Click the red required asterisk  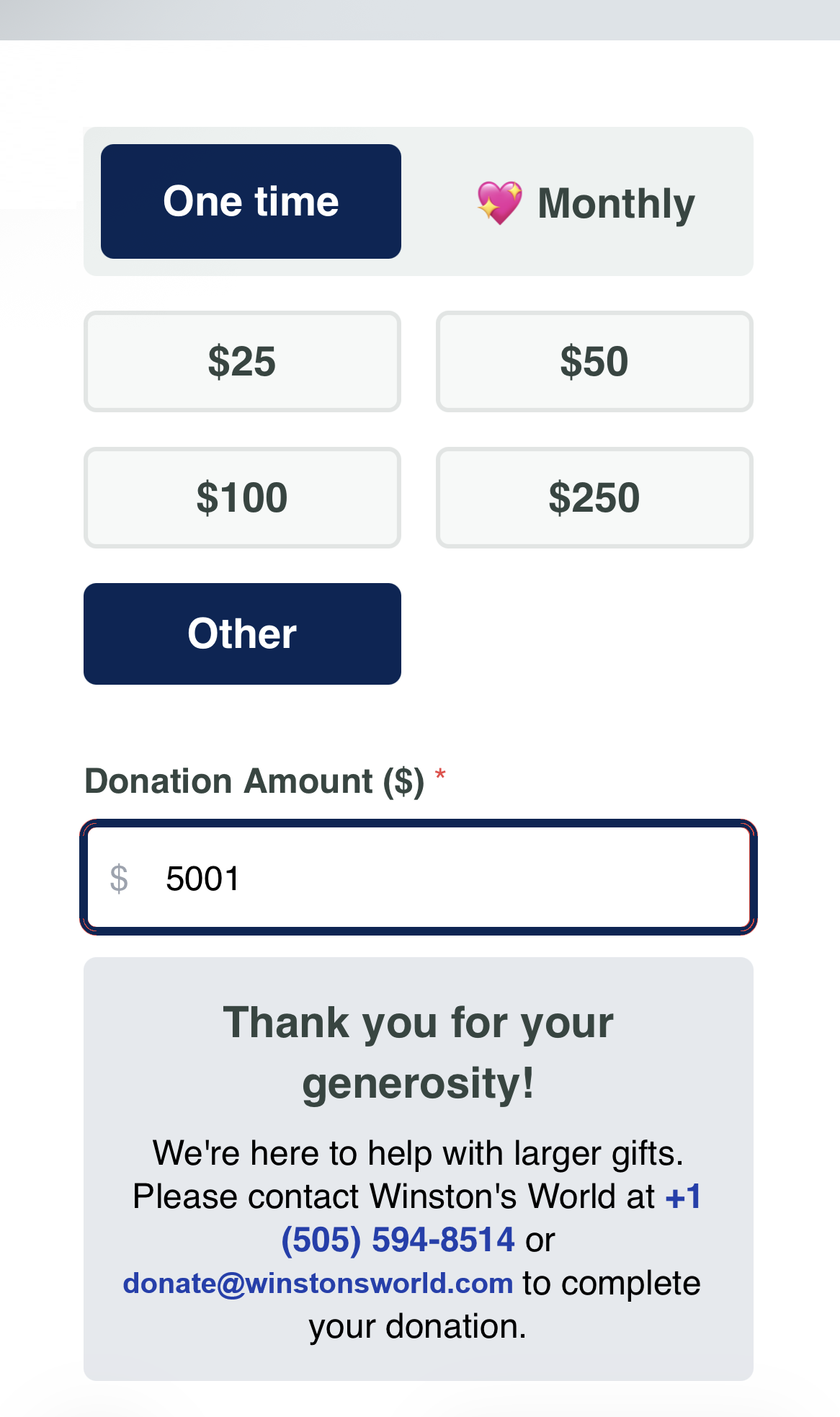440,776
